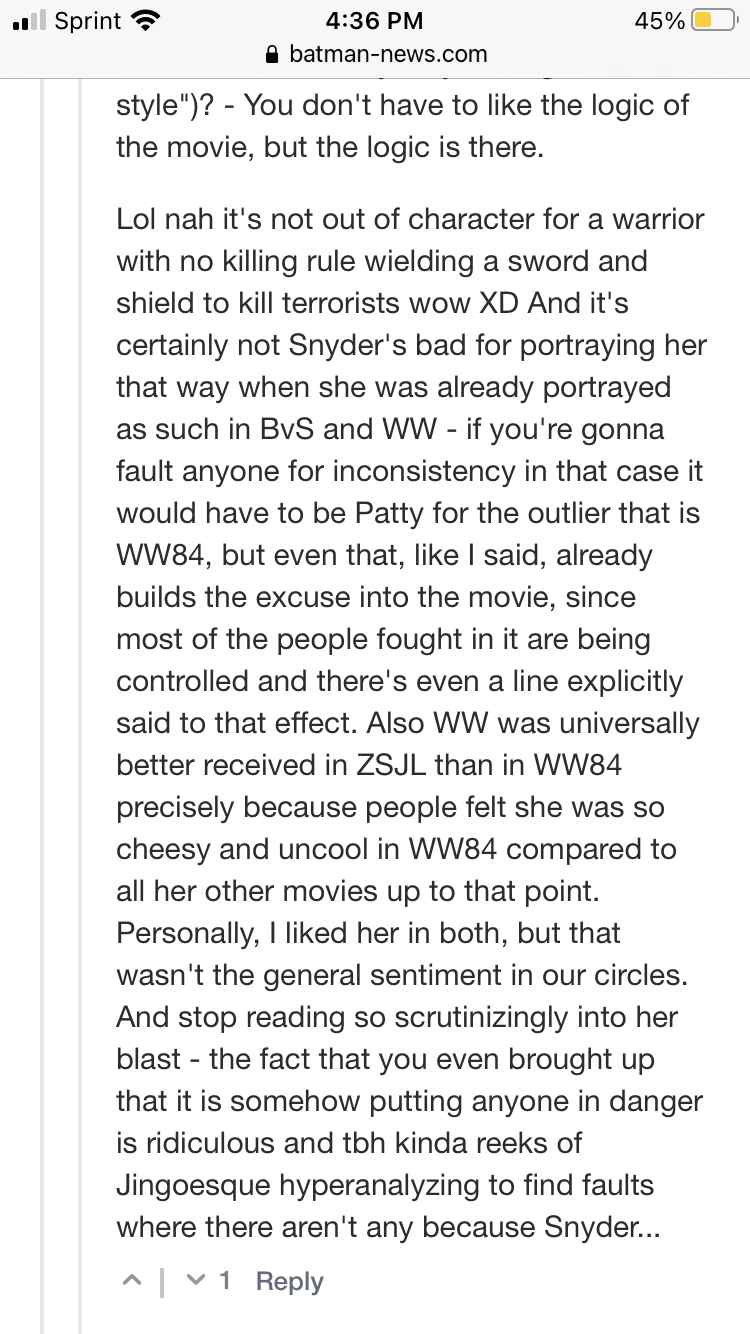Image resolution: width=750 pixels, height=1334 pixels.
Task: Click the Reply link under the comment
Action: [x=289, y=1281]
